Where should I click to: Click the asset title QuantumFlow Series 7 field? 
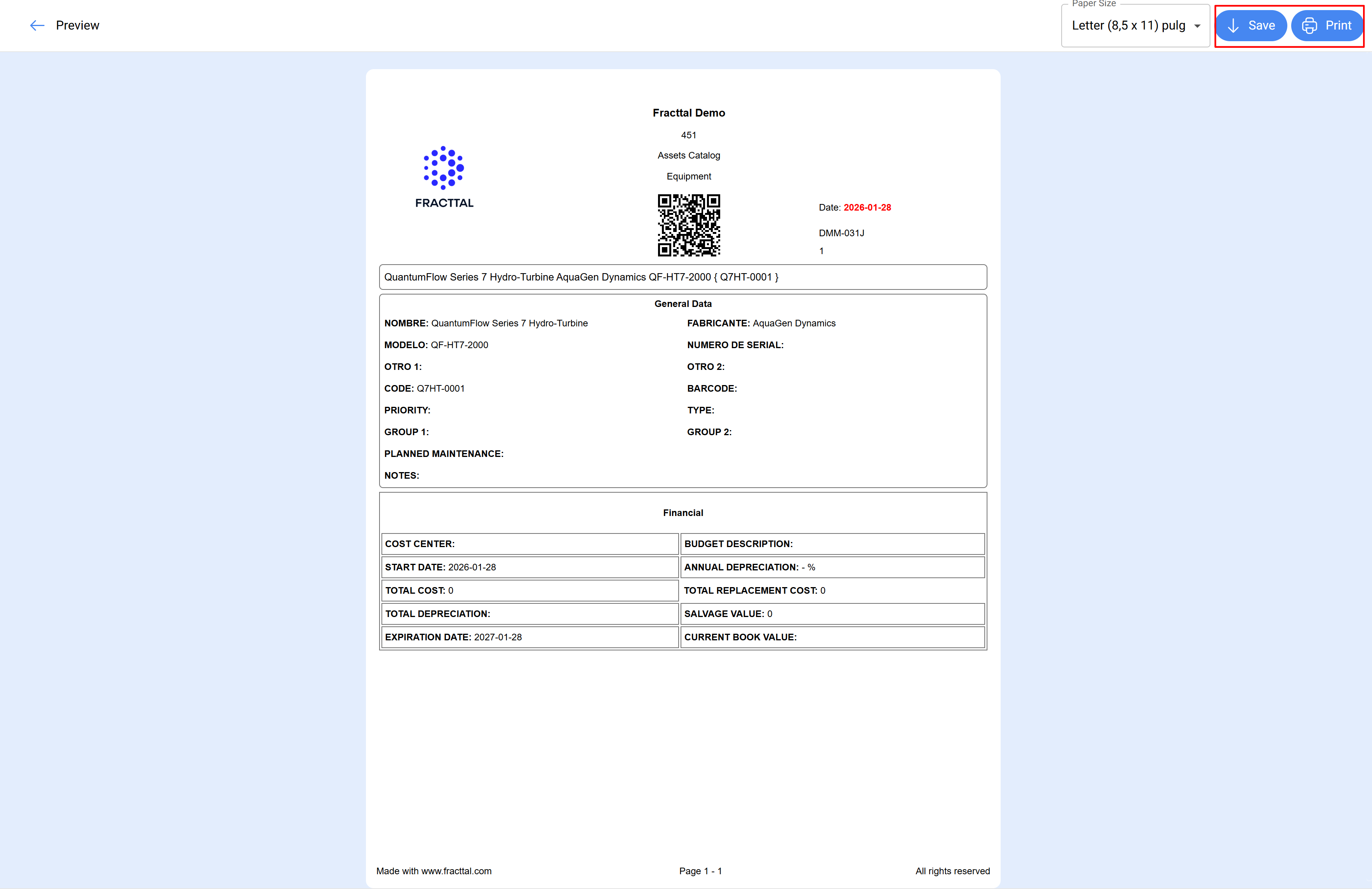point(582,277)
